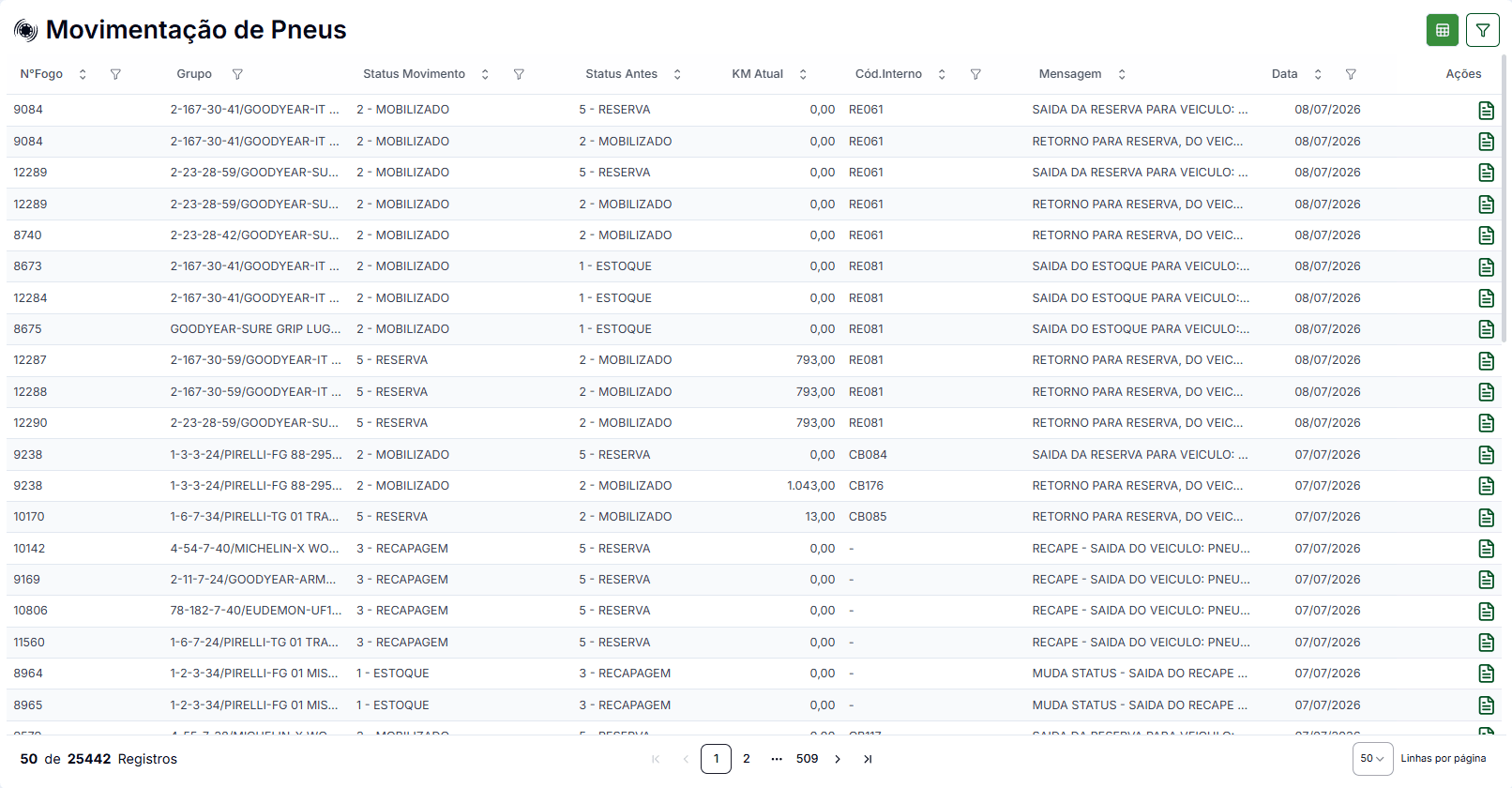Click the vertical table scrollbar
Screen dimensions: 1512x788
[x=1505, y=197]
